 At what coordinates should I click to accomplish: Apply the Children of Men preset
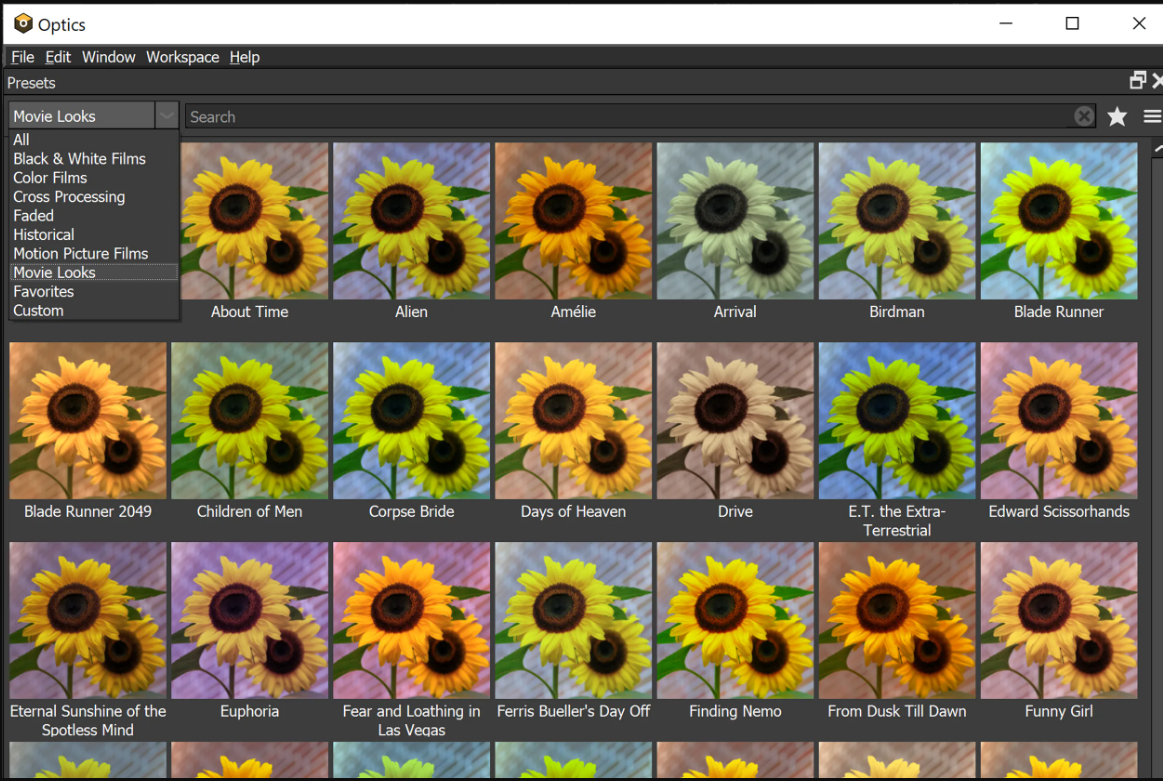(x=249, y=421)
